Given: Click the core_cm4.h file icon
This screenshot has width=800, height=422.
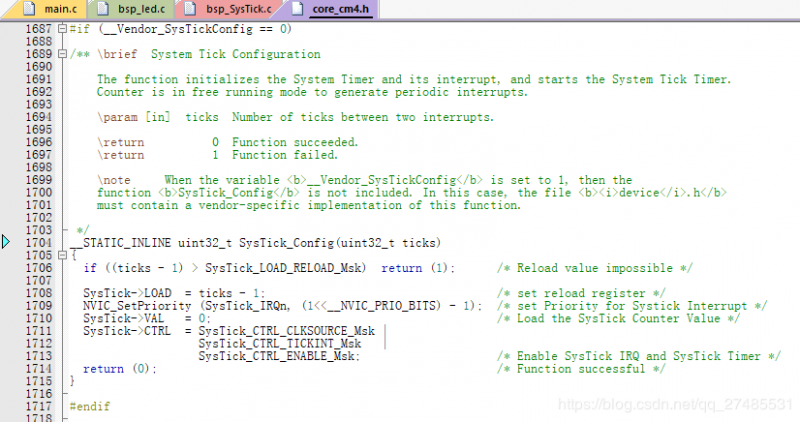Looking at the screenshot, I should click(296, 9).
